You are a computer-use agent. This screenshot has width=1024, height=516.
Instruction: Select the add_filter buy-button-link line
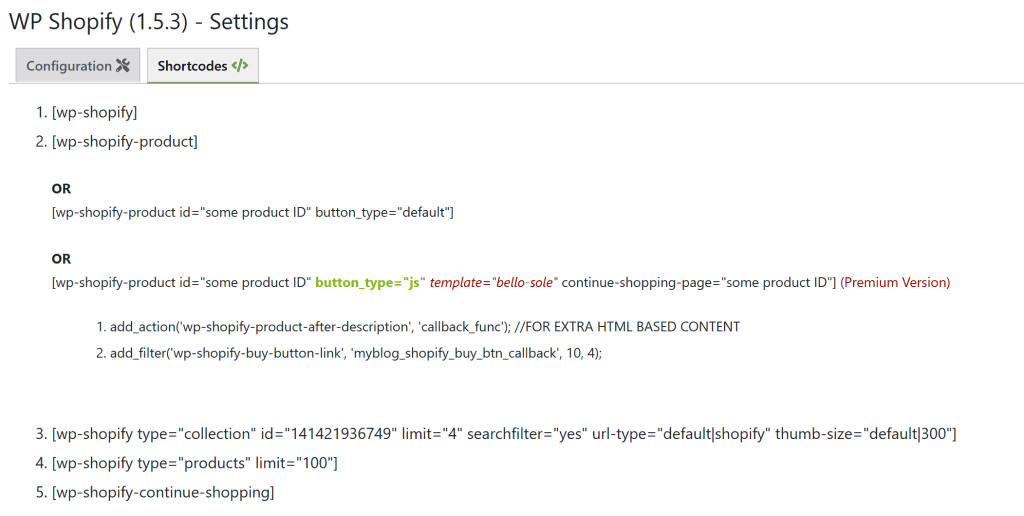pyautogui.click(x=356, y=353)
